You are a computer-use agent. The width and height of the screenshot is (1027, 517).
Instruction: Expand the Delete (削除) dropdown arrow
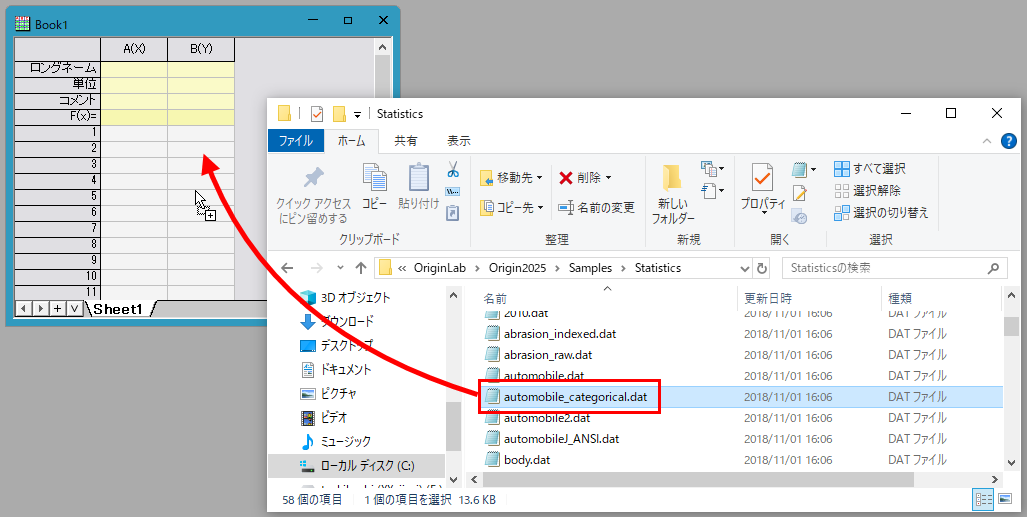pos(610,178)
